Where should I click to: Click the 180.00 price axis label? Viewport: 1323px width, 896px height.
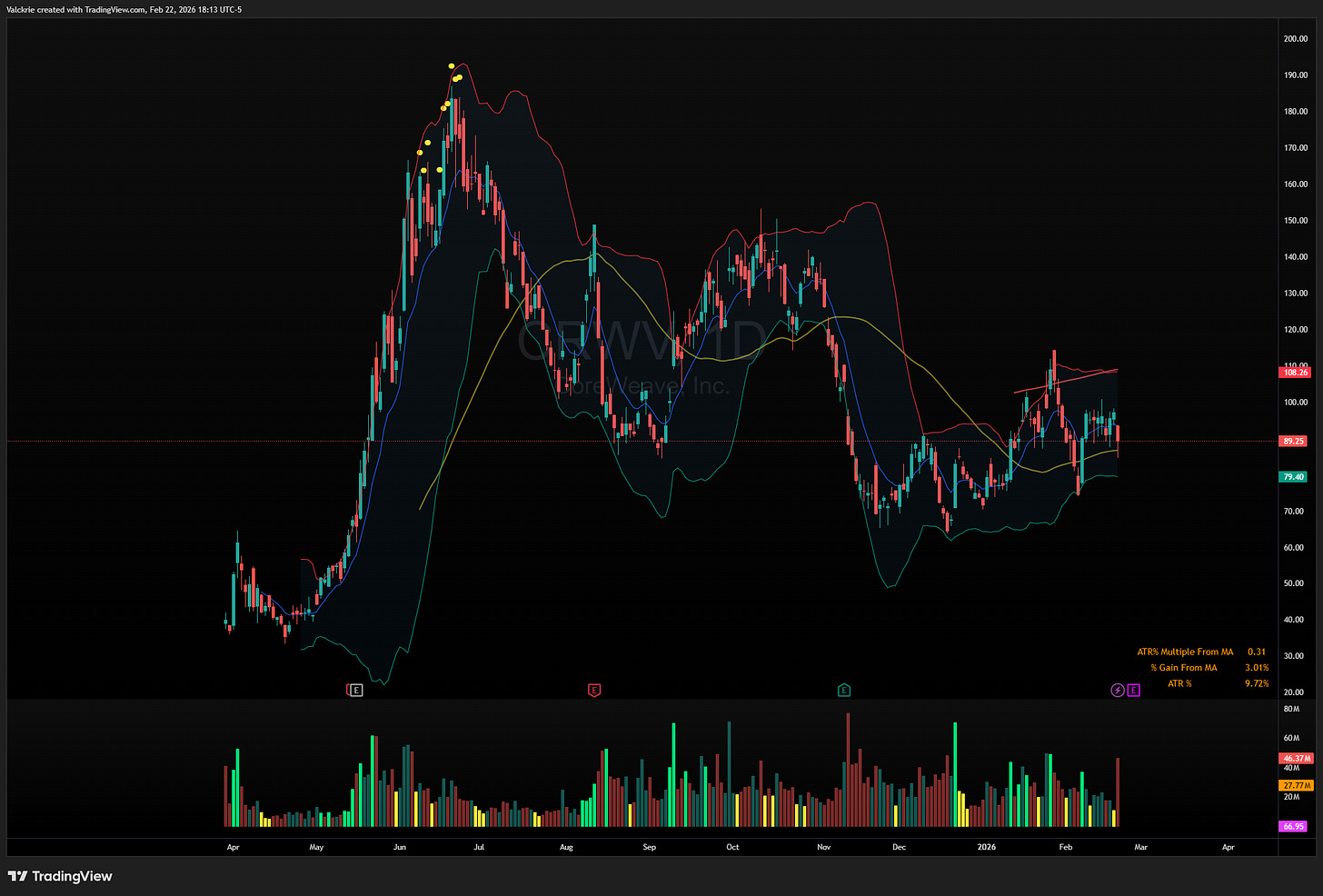(1296, 112)
